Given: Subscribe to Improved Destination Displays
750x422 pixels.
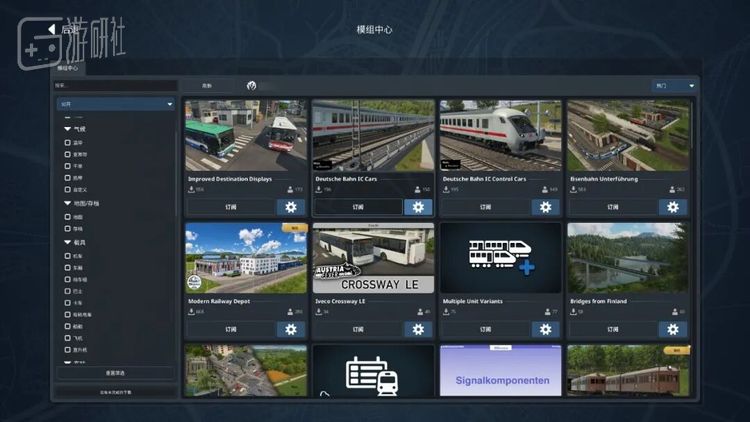Looking at the screenshot, I should pos(231,207).
